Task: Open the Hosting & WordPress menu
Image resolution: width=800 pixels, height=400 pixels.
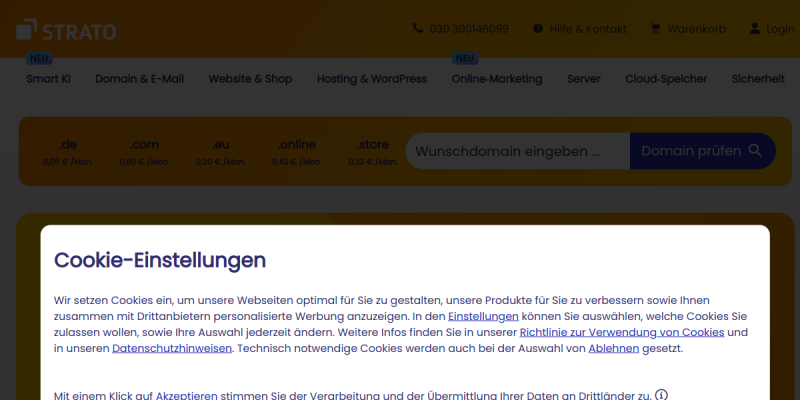Action: click(x=372, y=79)
